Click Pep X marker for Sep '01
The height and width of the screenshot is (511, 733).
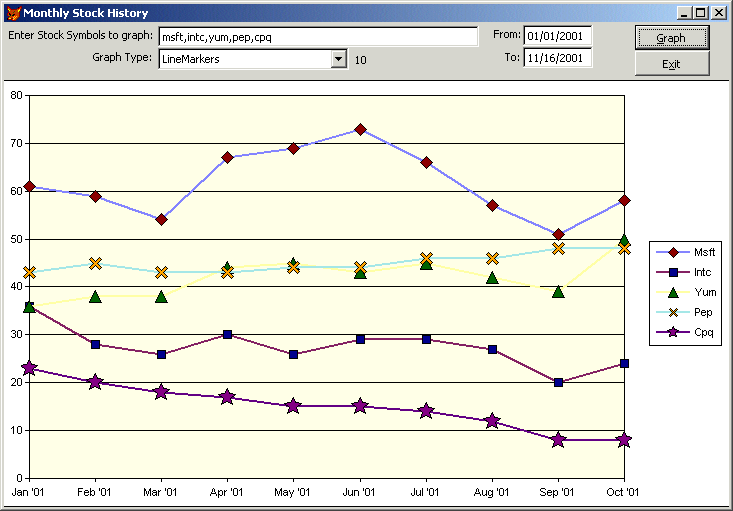(558, 248)
